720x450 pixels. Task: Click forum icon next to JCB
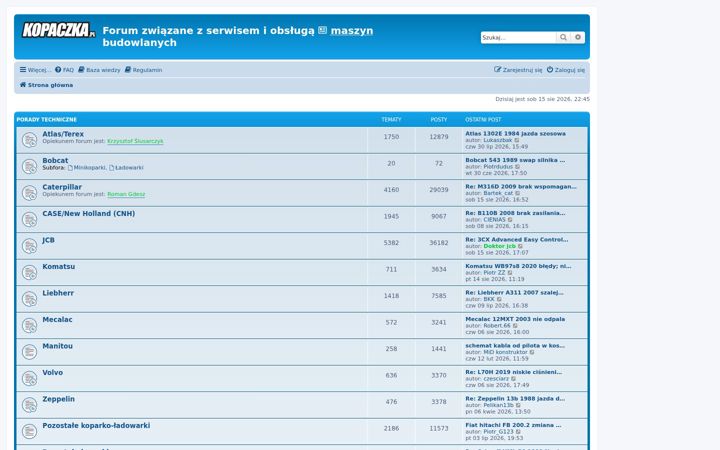click(x=29, y=246)
